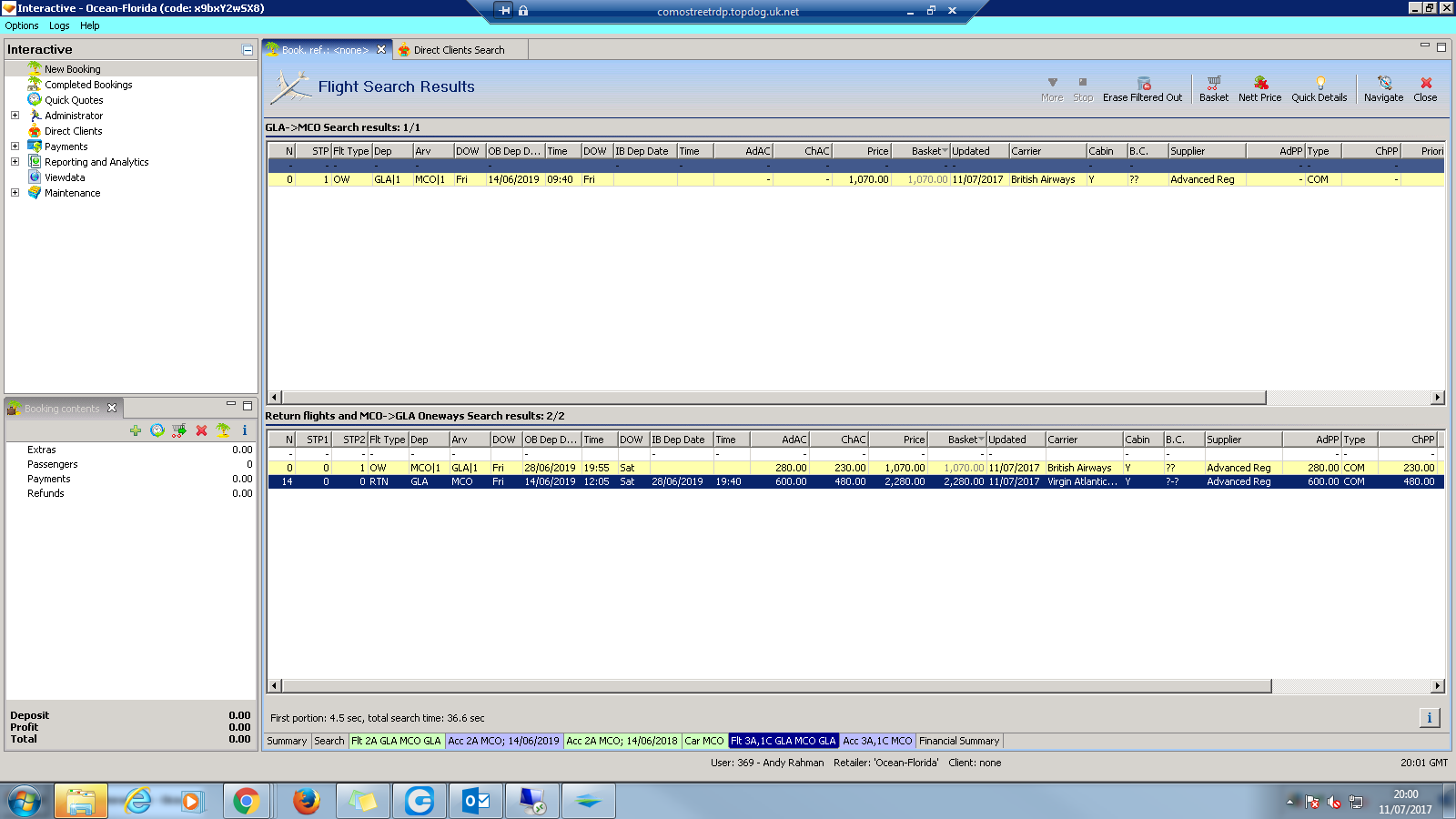Open Google Chrome from the taskbar
Viewport: 1456px width, 819px height.
246,801
